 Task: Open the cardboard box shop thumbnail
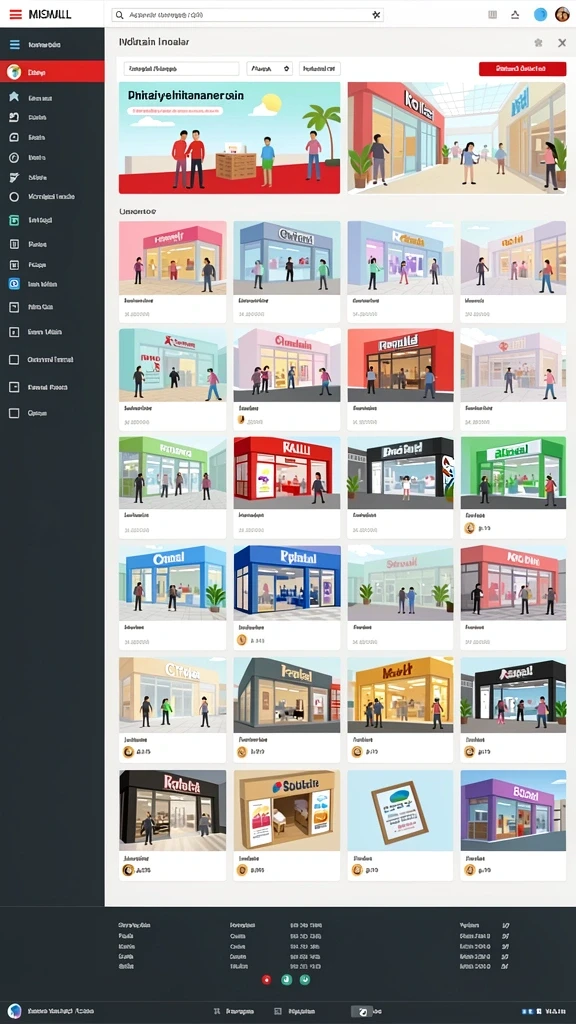pyautogui.click(x=287, y=810)
